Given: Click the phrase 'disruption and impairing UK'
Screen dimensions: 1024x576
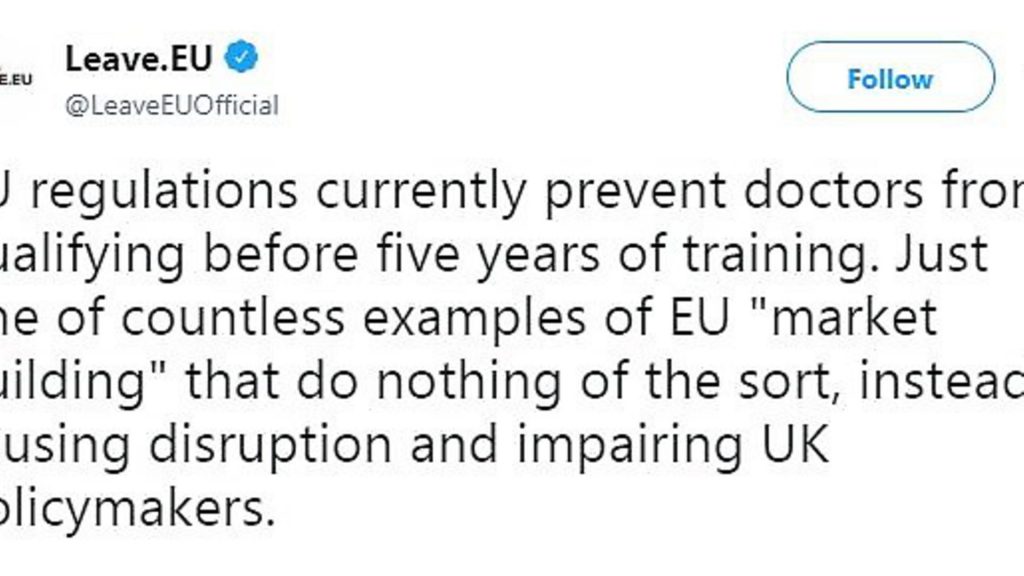Looking at the screenshot, I should [488, 445].
